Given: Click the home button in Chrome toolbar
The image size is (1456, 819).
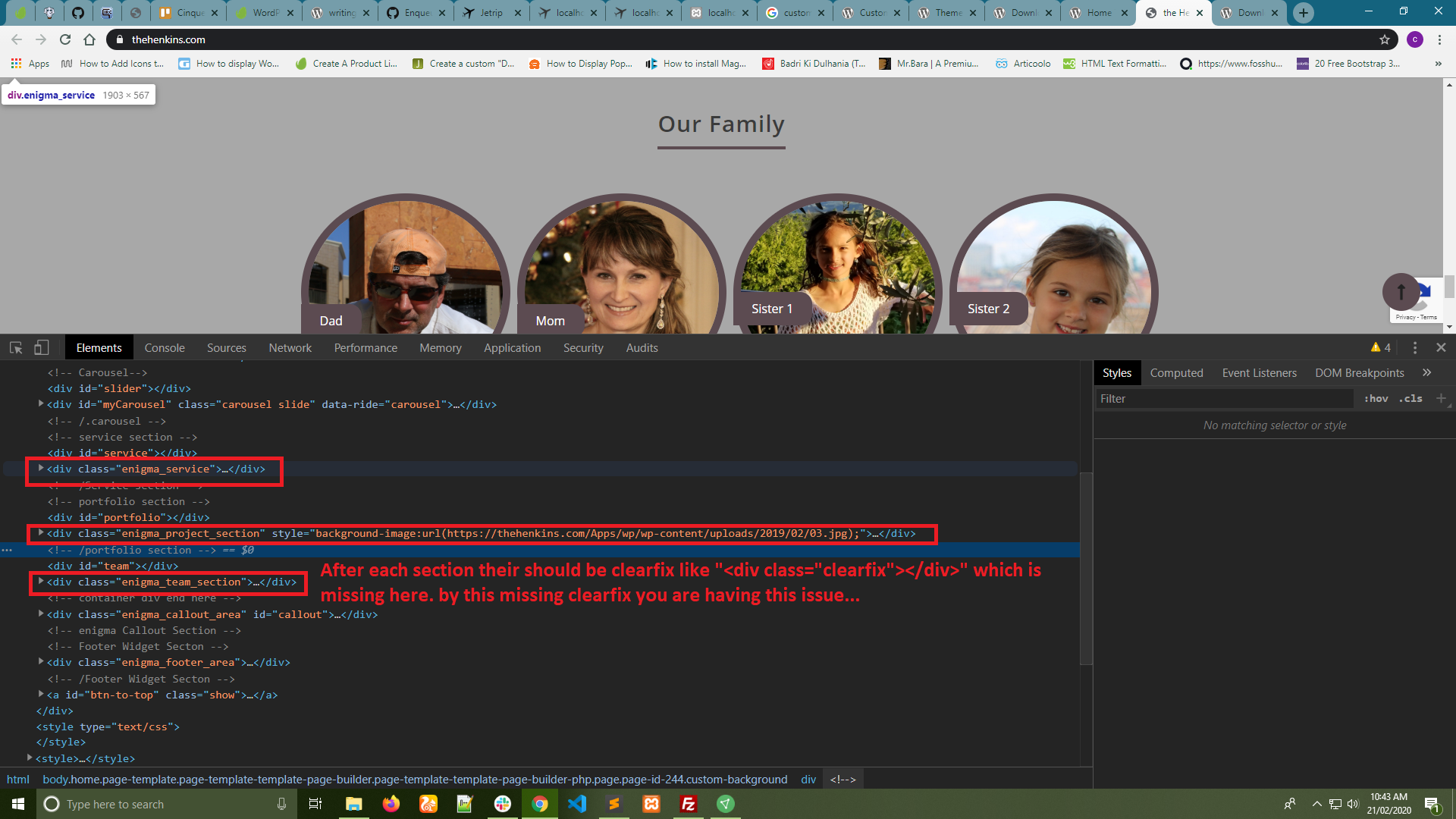Looking at the screenshot, I should pos(89,39).
